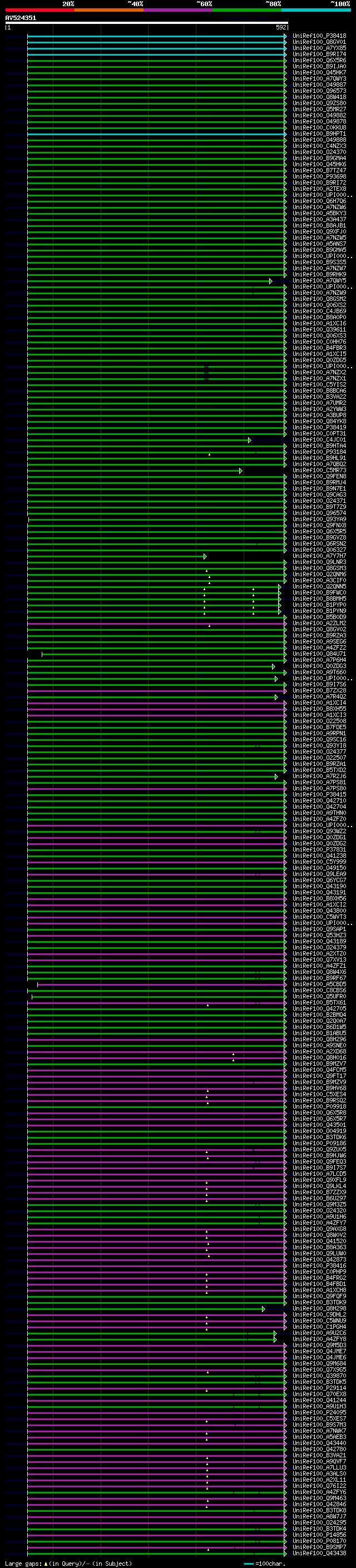Select hit label UniRef100_Q5UFR0
Image resolution: width=356 pixels, height=1568 pixels.
(319, 996)
